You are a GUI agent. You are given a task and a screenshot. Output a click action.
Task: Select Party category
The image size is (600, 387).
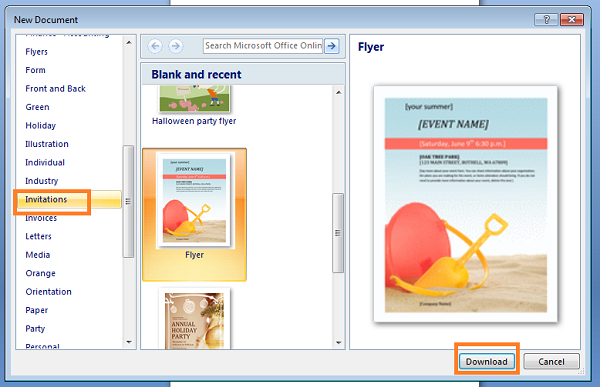point(35,328)
